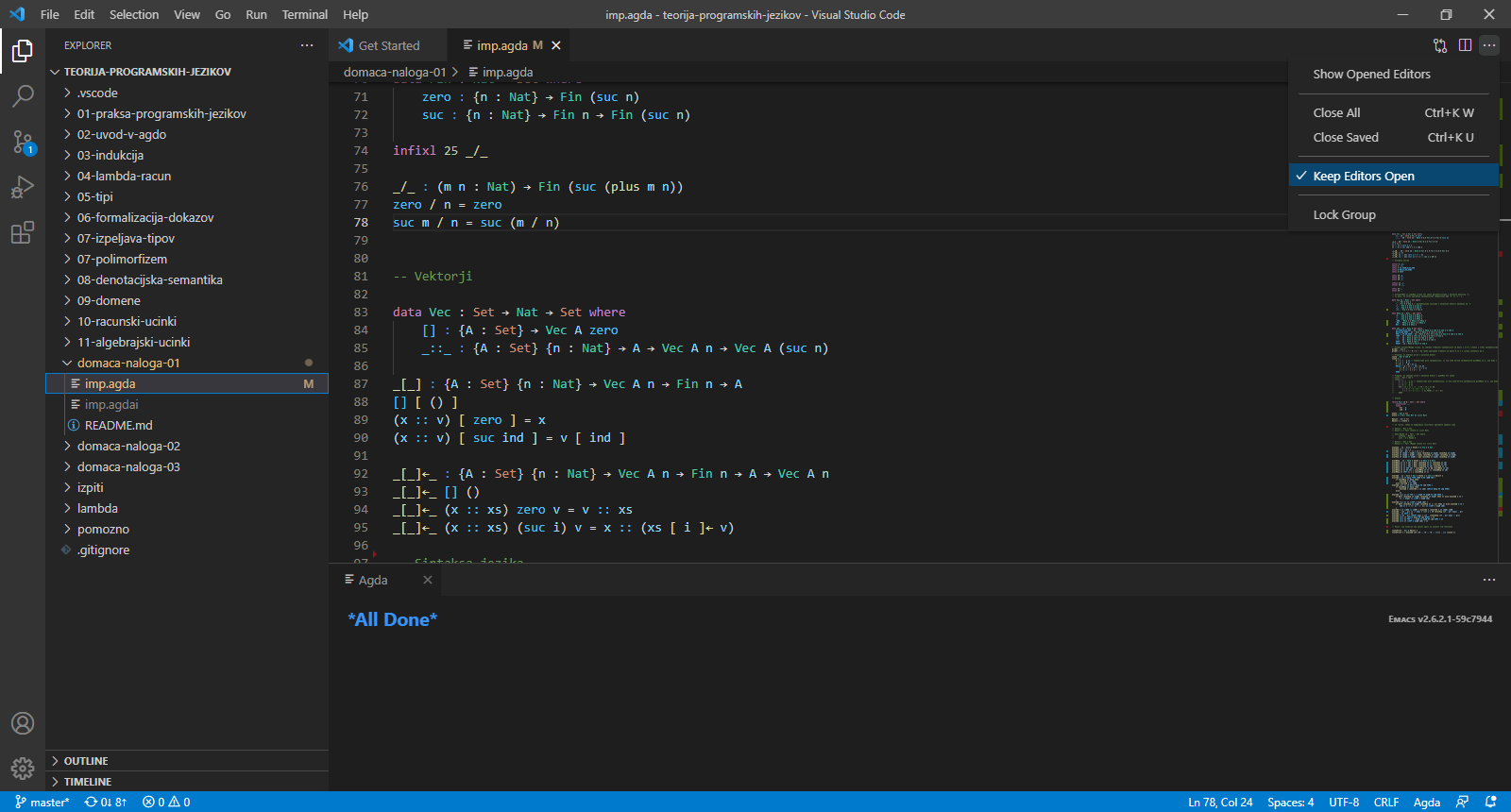Open the Extensions view icon
The width and height of the screenshot is (1511, 812).
(23, 232)
